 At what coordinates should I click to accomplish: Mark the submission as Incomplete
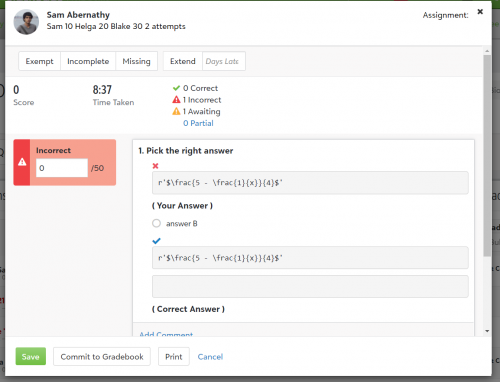(x=88, y=61)
